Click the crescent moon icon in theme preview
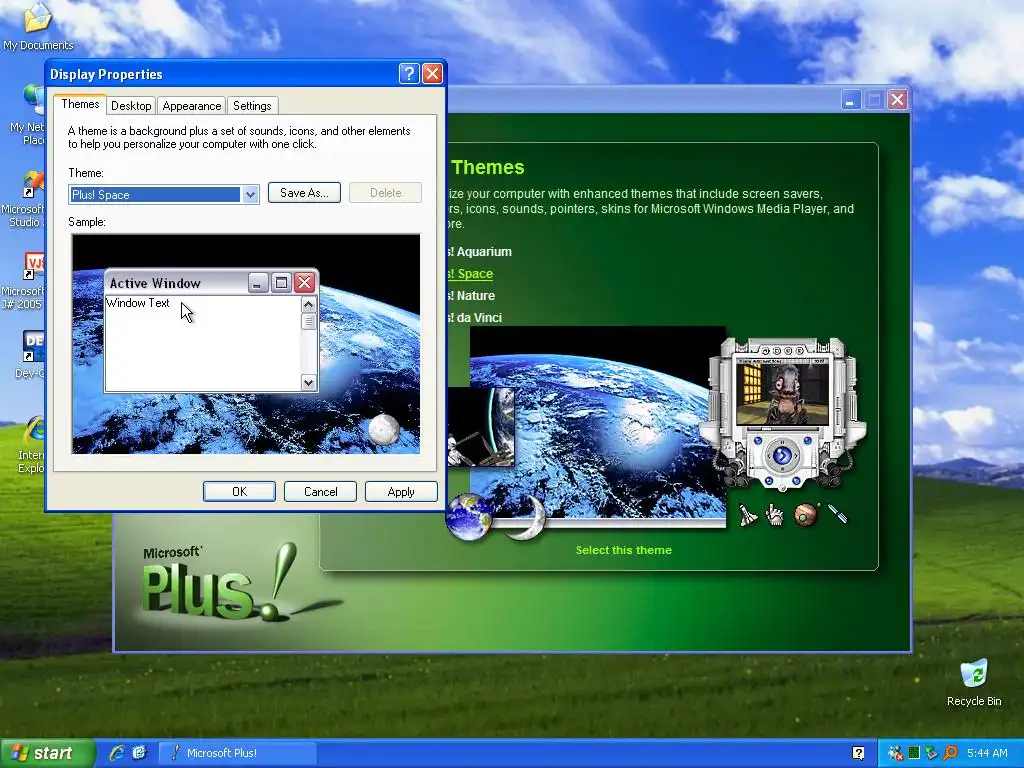The width and height of the screenshot is (1024, 768). click(x=526, y=517)
